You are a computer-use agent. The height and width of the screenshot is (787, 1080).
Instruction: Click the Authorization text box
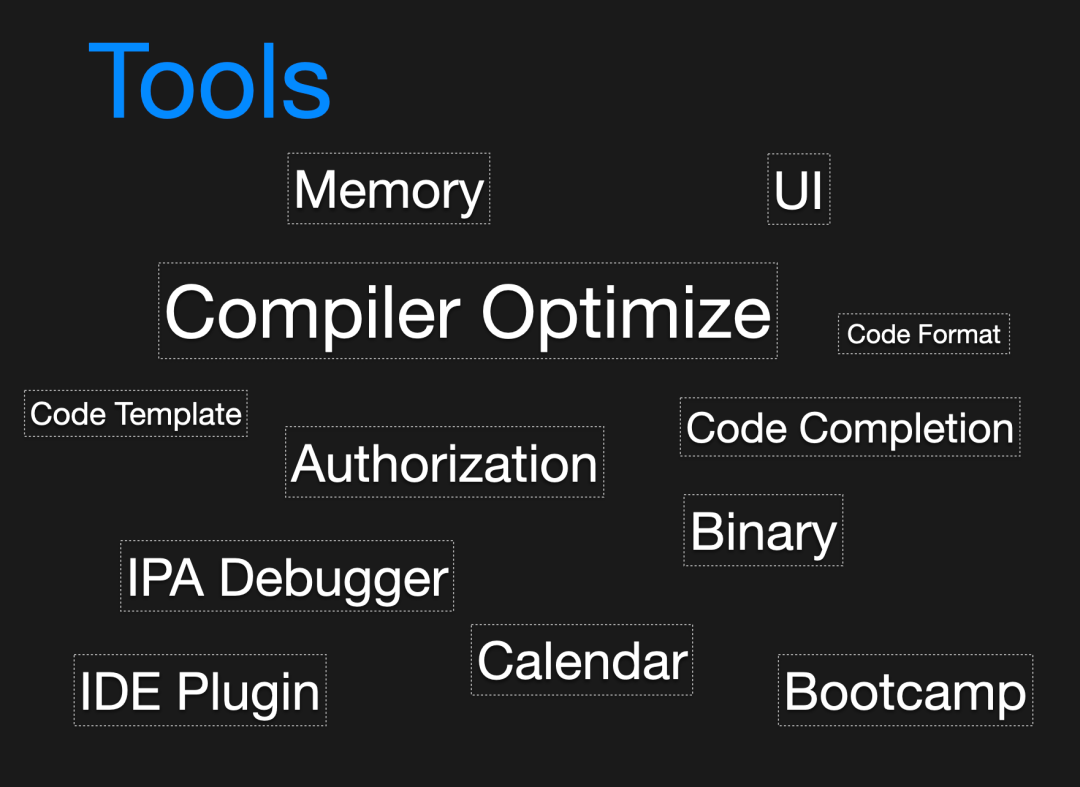(444, 463)
